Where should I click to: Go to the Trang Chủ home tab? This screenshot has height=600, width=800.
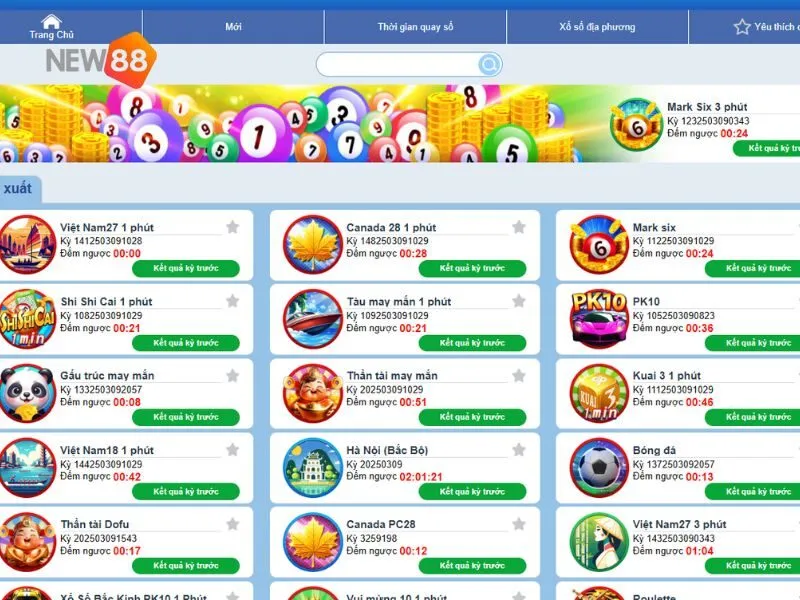(x=52, y=27)
